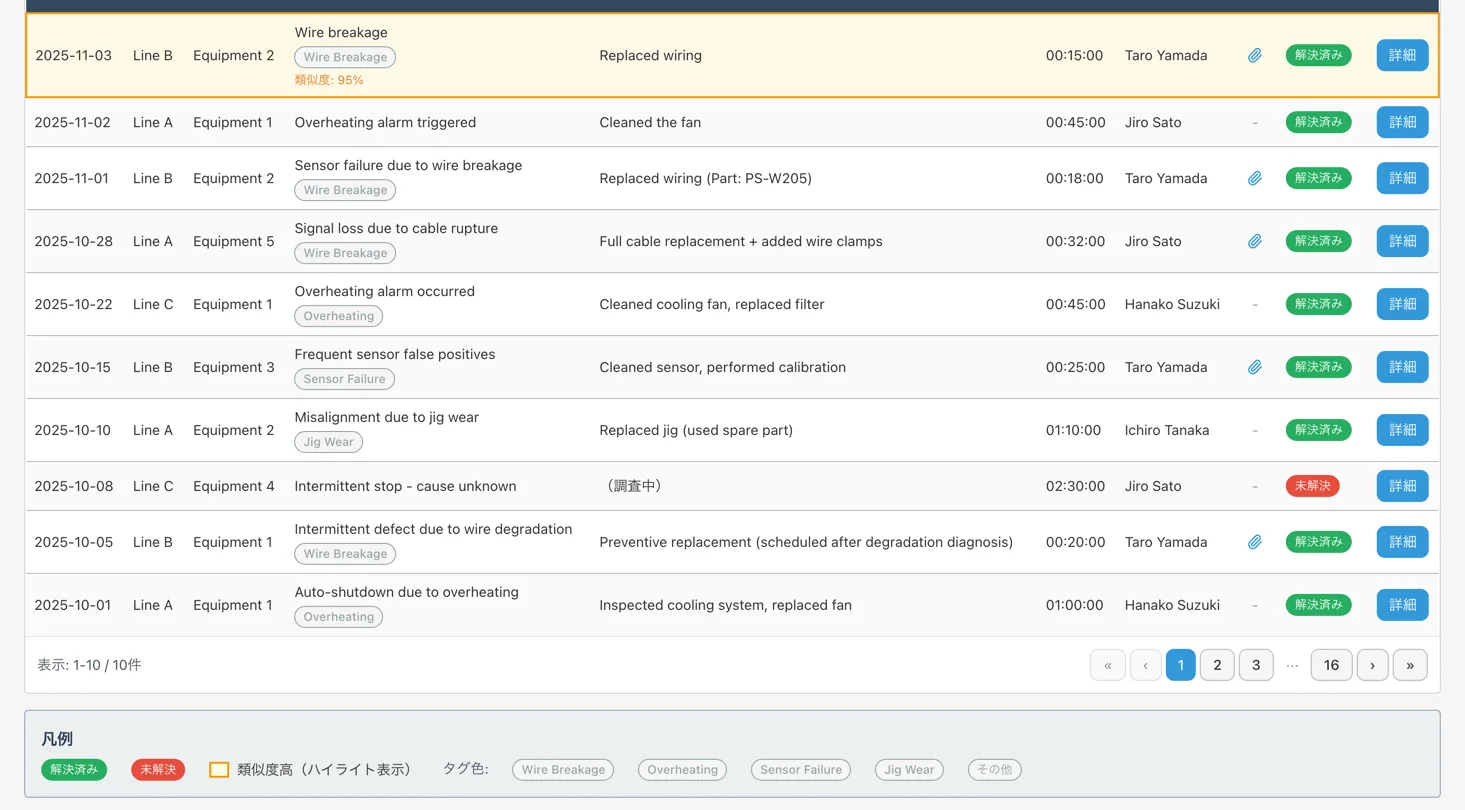Open attachment clip in 2025-10-05 row
Image resolution: width=1465 pixels, height=810 pixels.
[1255, 542]
